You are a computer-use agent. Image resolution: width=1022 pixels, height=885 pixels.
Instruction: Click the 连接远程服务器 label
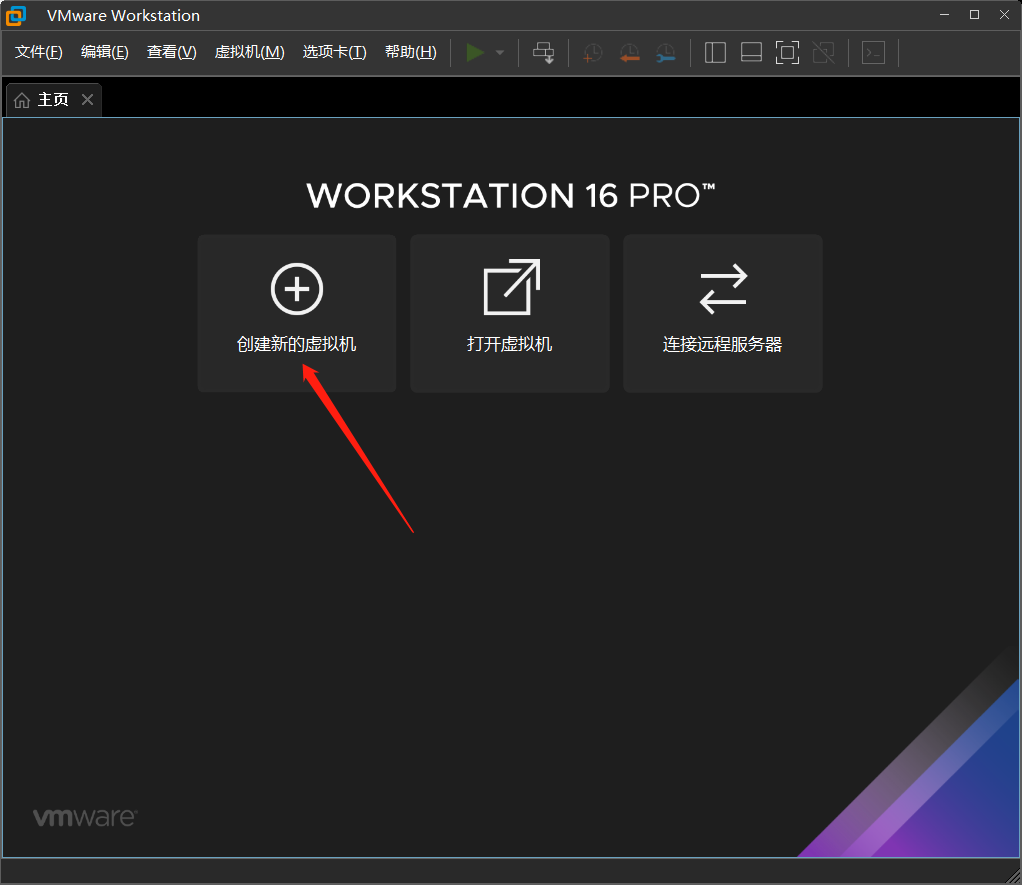click(722, 344)
